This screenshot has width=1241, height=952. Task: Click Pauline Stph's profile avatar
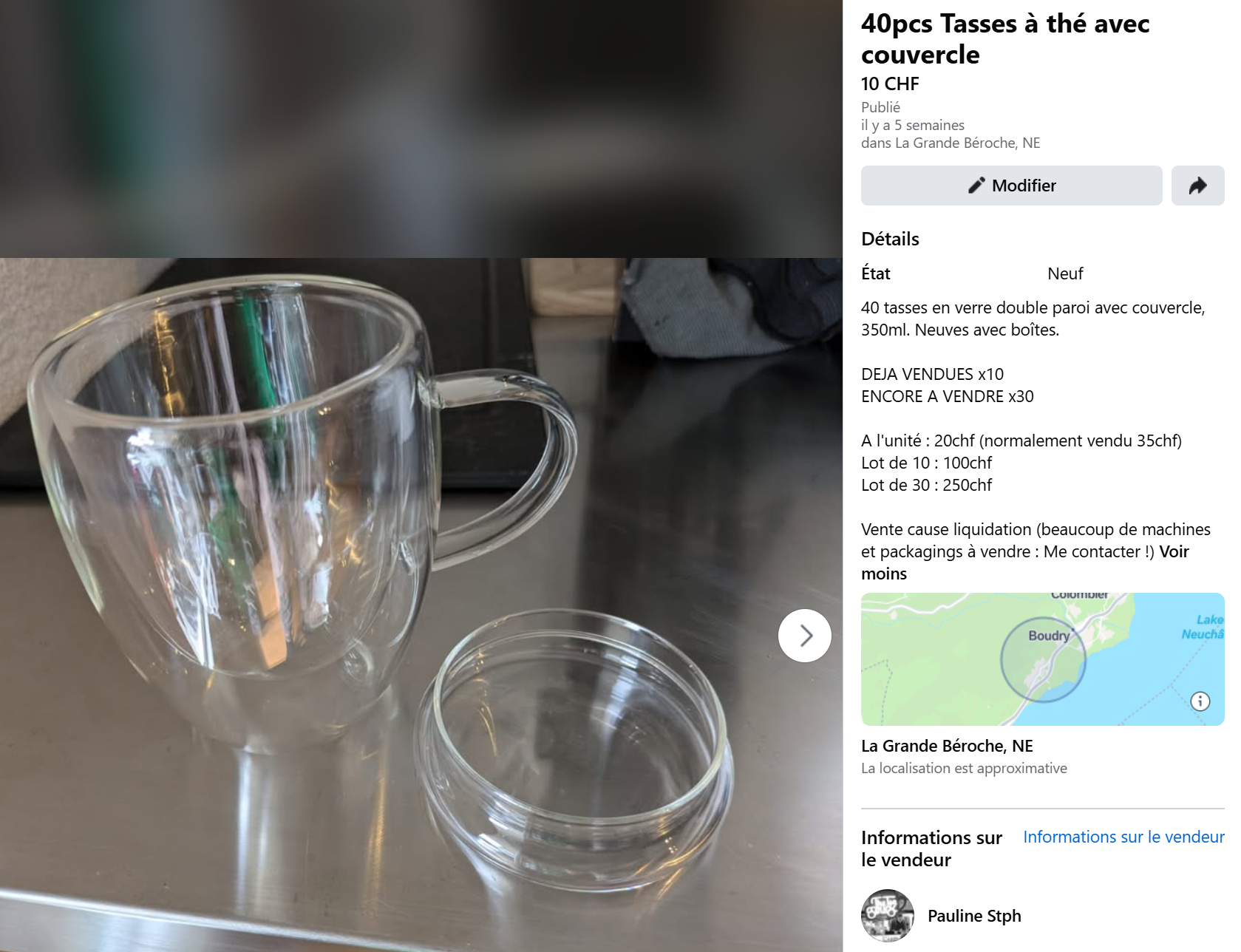(x=887, y=916)
